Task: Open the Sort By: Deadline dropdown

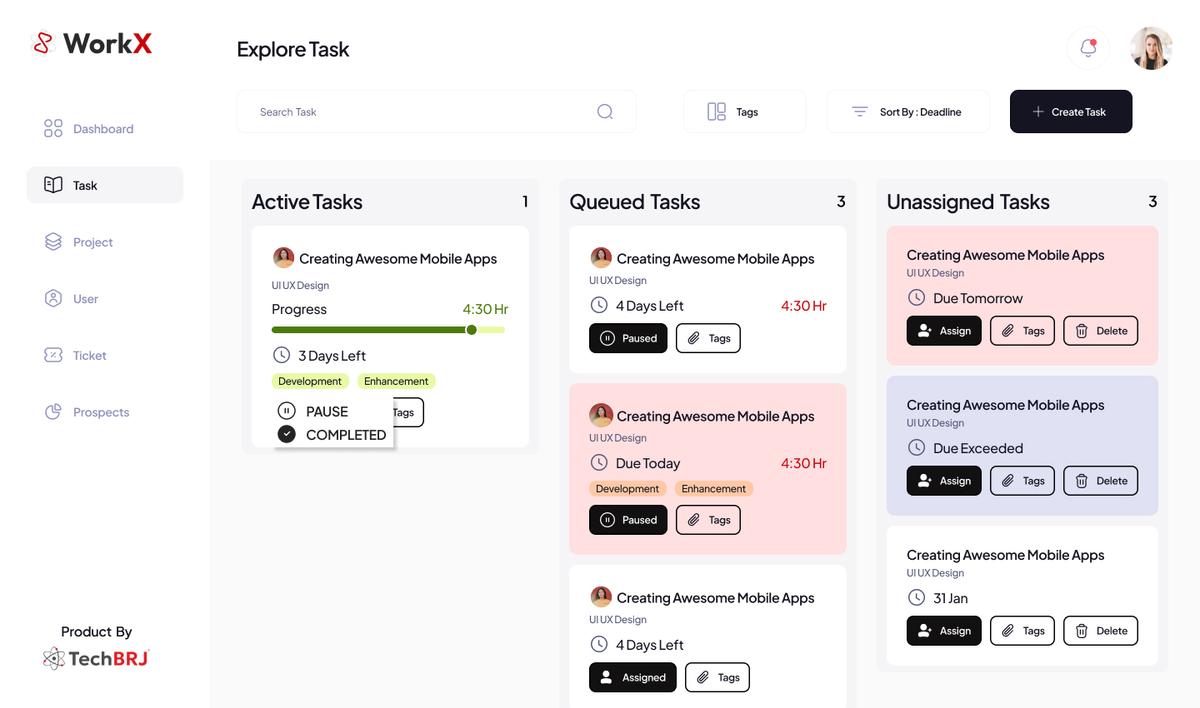Action: (907, 112)
